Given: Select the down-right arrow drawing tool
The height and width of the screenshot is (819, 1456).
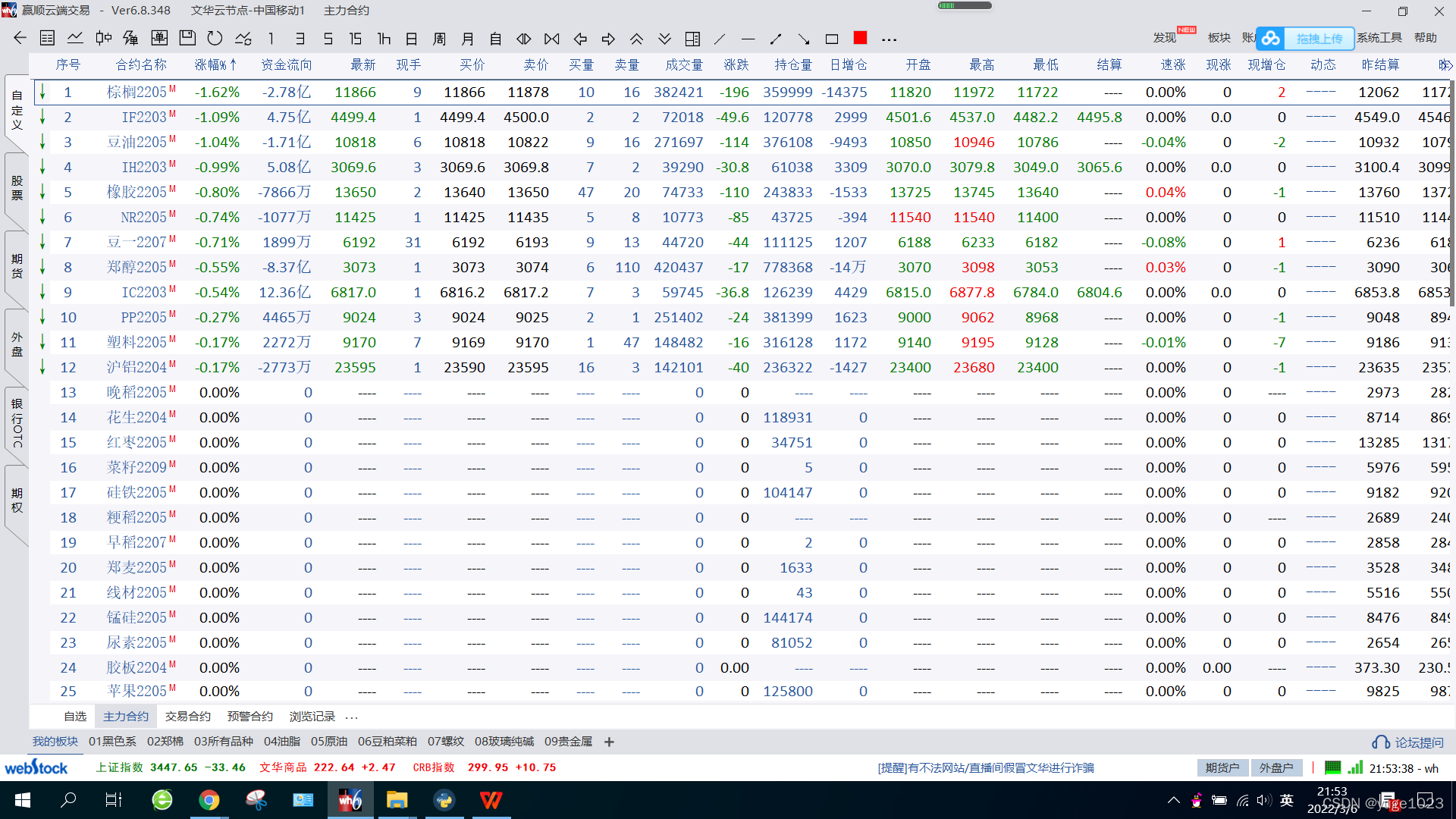Looking at the screenshot, I should click(x=804, y=39).
